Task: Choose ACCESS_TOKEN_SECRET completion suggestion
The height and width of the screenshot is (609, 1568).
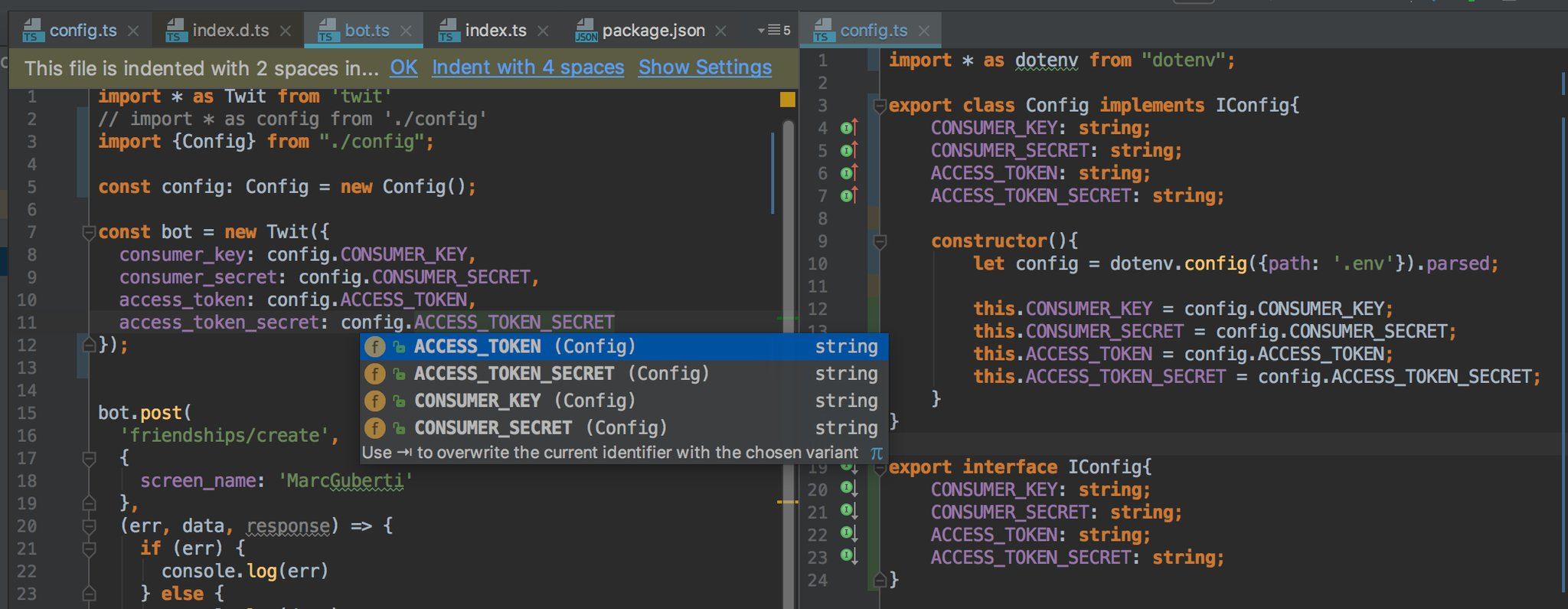Action: click(624, 374)
